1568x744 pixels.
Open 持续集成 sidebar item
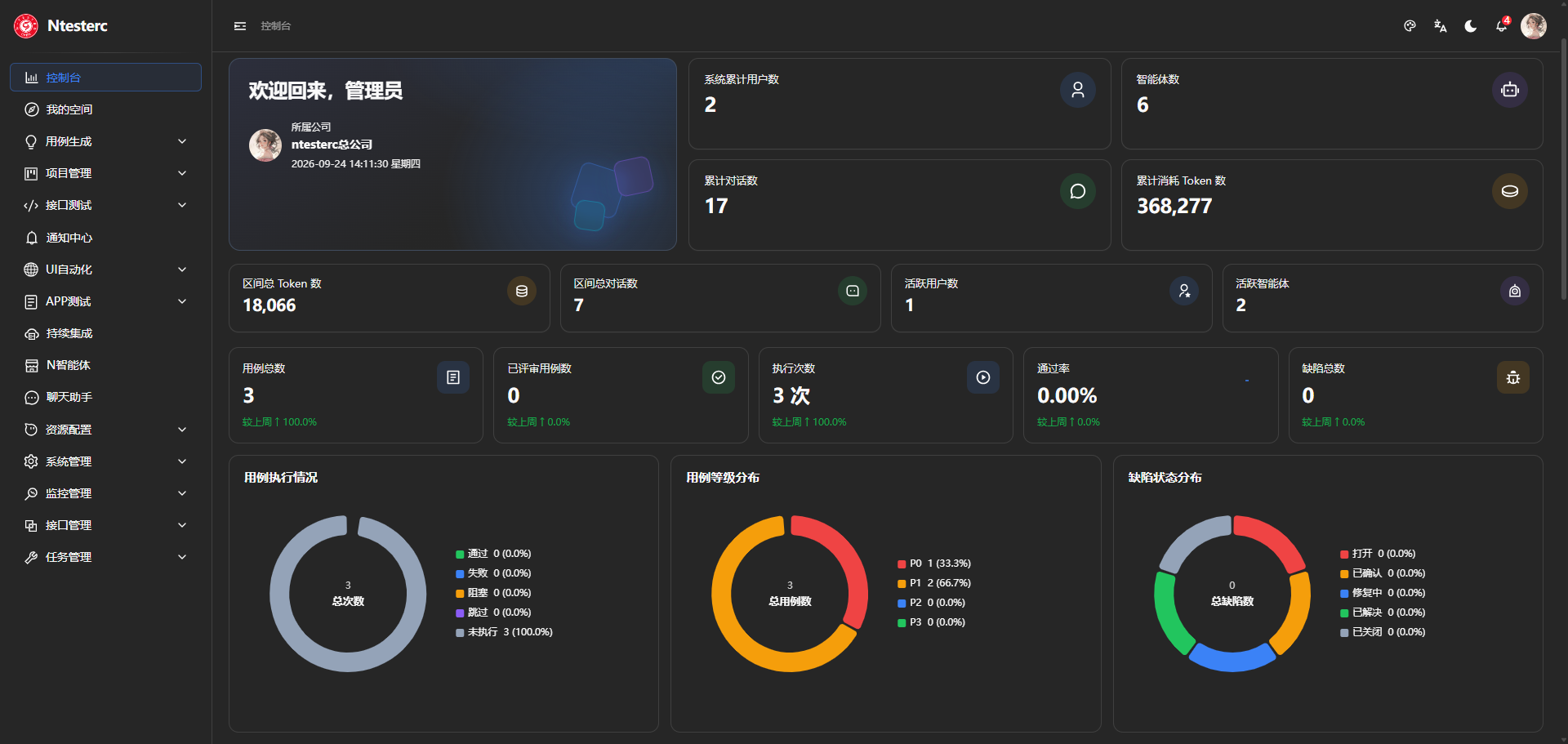coord(105,333)
